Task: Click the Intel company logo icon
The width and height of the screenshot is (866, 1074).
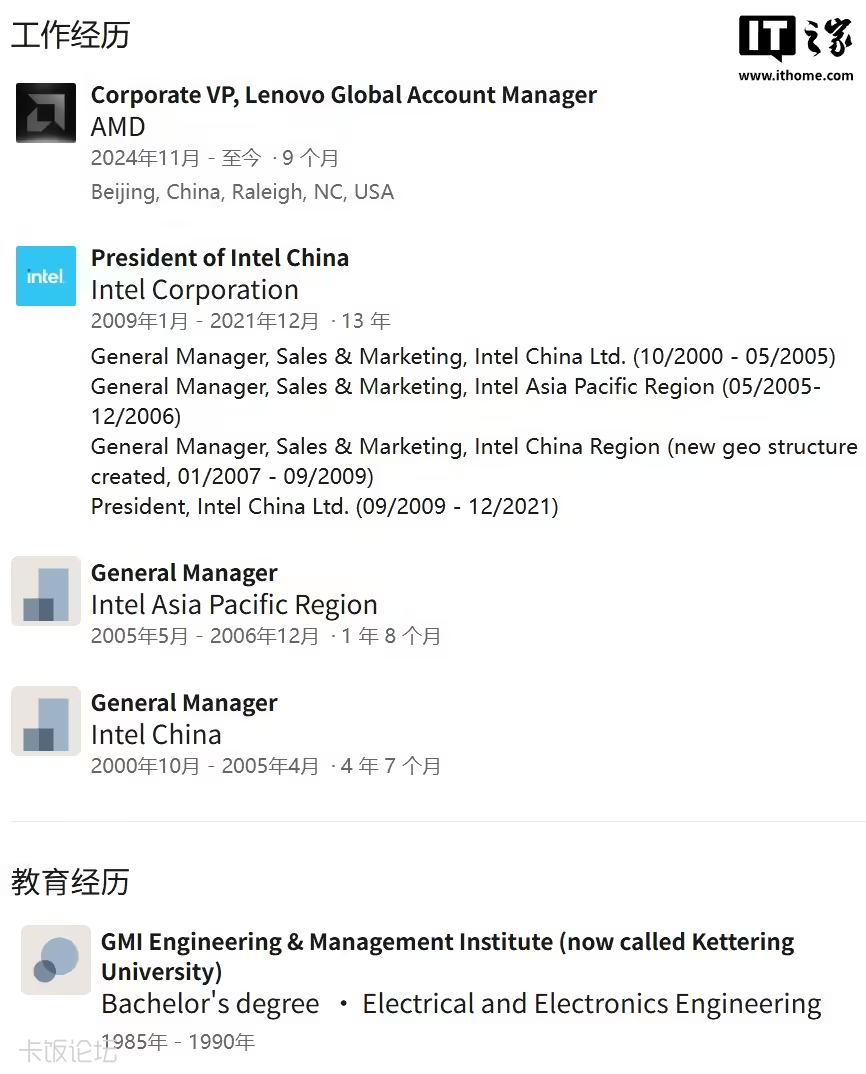Action: pos(46,276)
